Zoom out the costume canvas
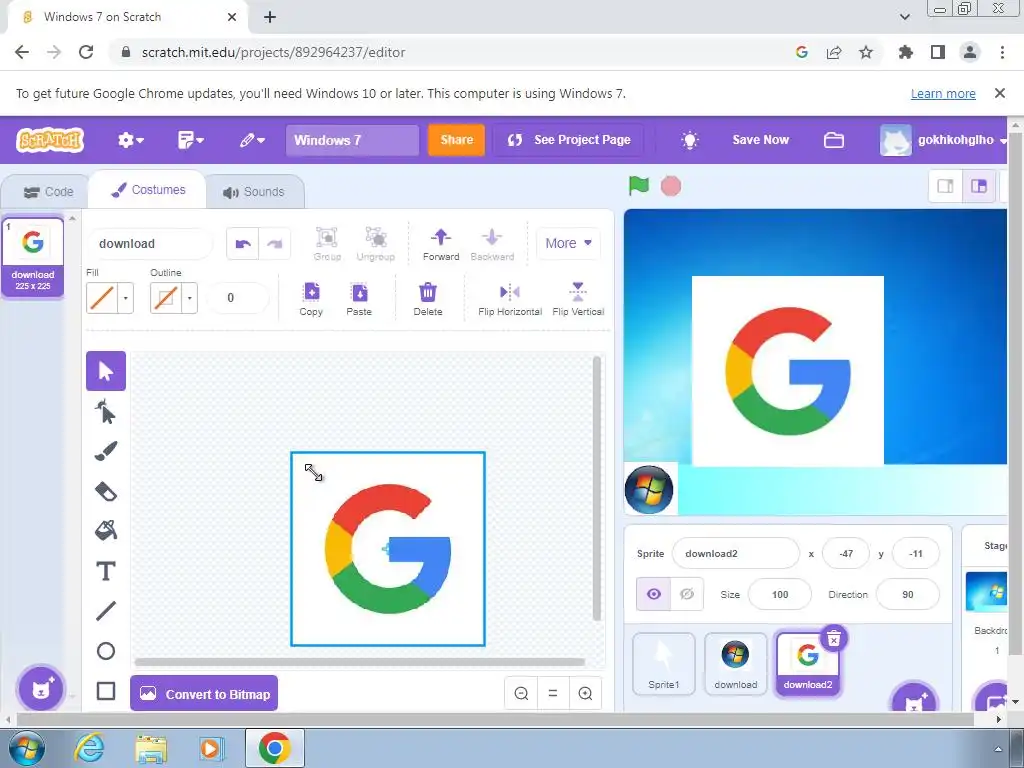1024x768 pixels. point(521,694)
